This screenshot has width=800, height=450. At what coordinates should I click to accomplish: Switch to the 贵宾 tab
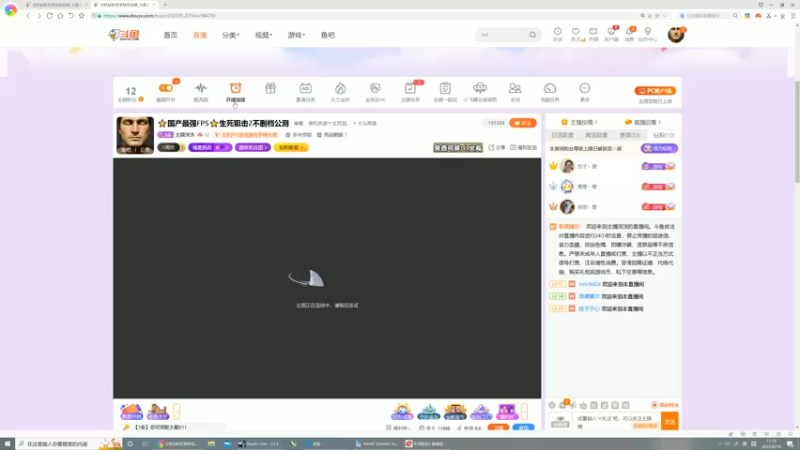[630, 135]
